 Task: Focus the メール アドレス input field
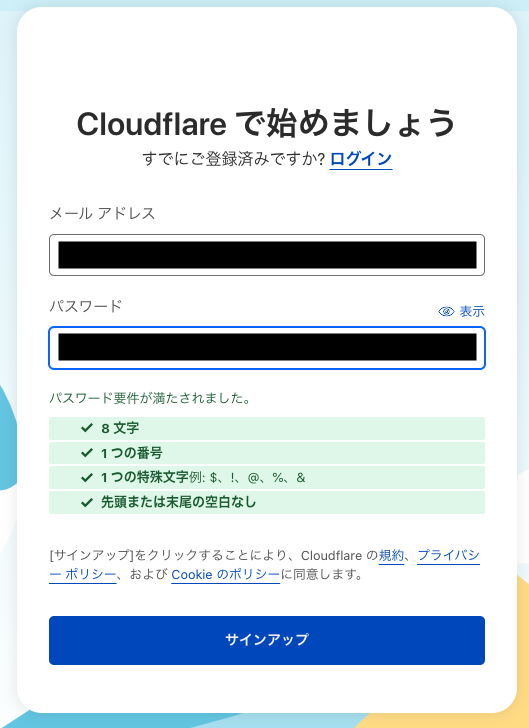pyautogui.click(x=267, y=255)
